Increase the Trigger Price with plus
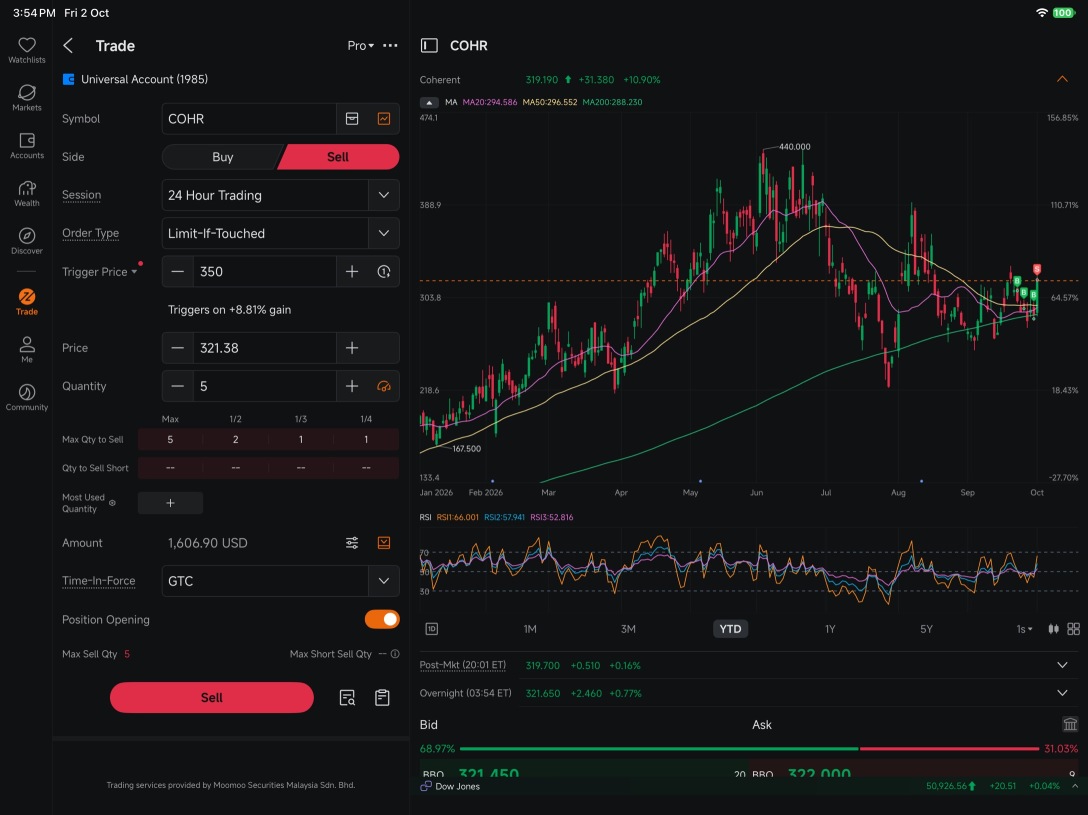1088x815 pixels. (x=352, y=272)
